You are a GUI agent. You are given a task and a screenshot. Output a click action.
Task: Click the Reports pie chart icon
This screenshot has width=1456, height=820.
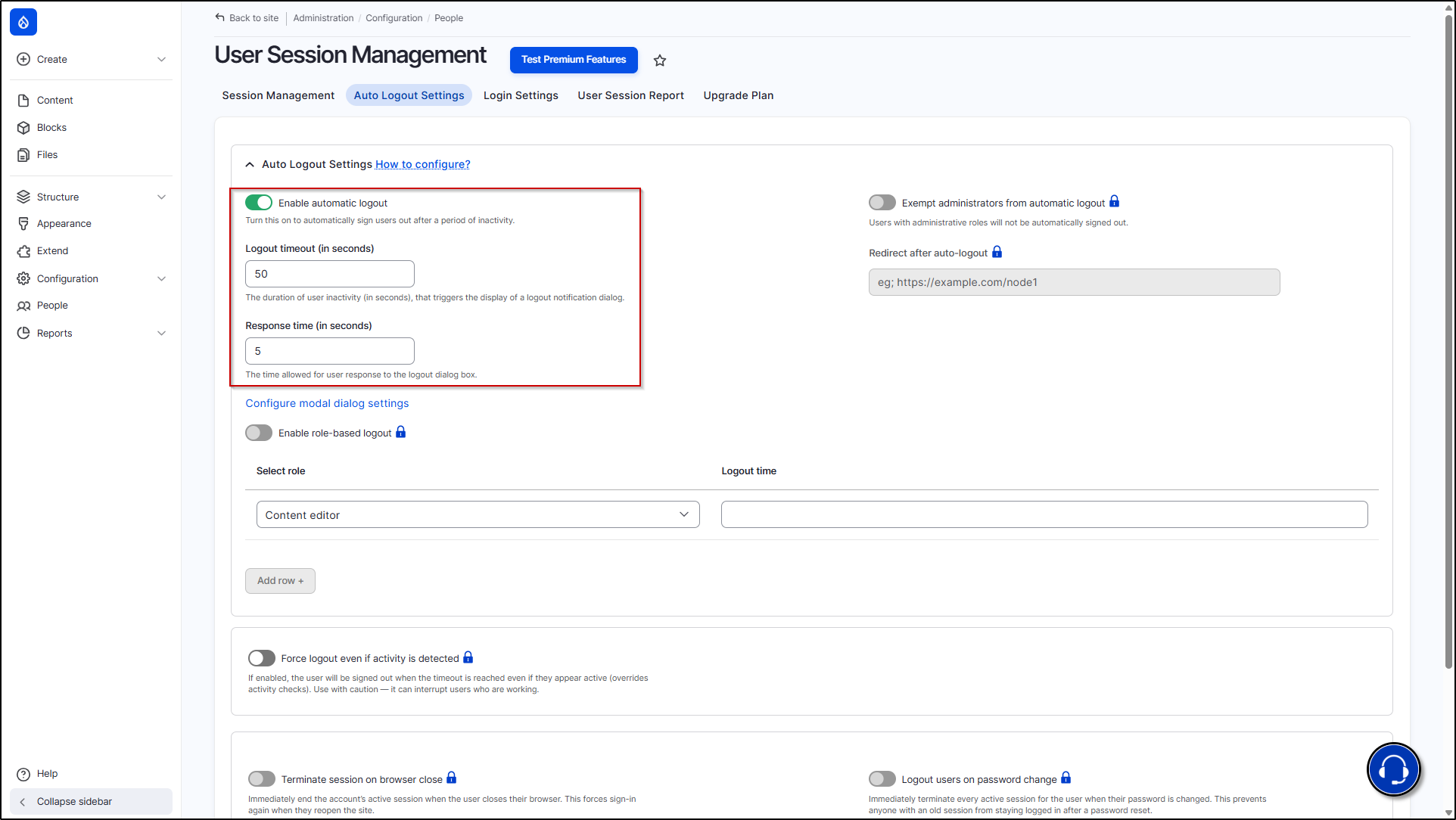pos(23,333)
